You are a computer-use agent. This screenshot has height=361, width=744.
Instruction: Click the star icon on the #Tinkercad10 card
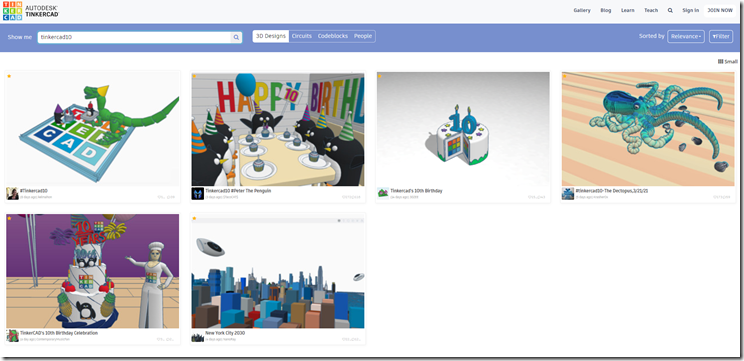9,76
